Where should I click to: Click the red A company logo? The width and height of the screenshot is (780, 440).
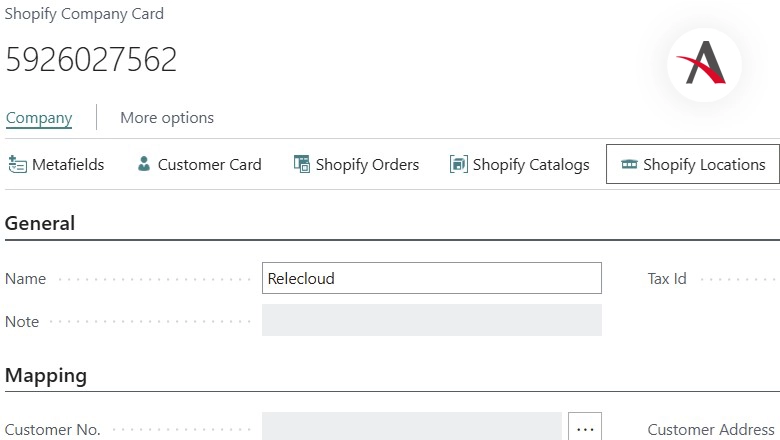tap(703, 62)
